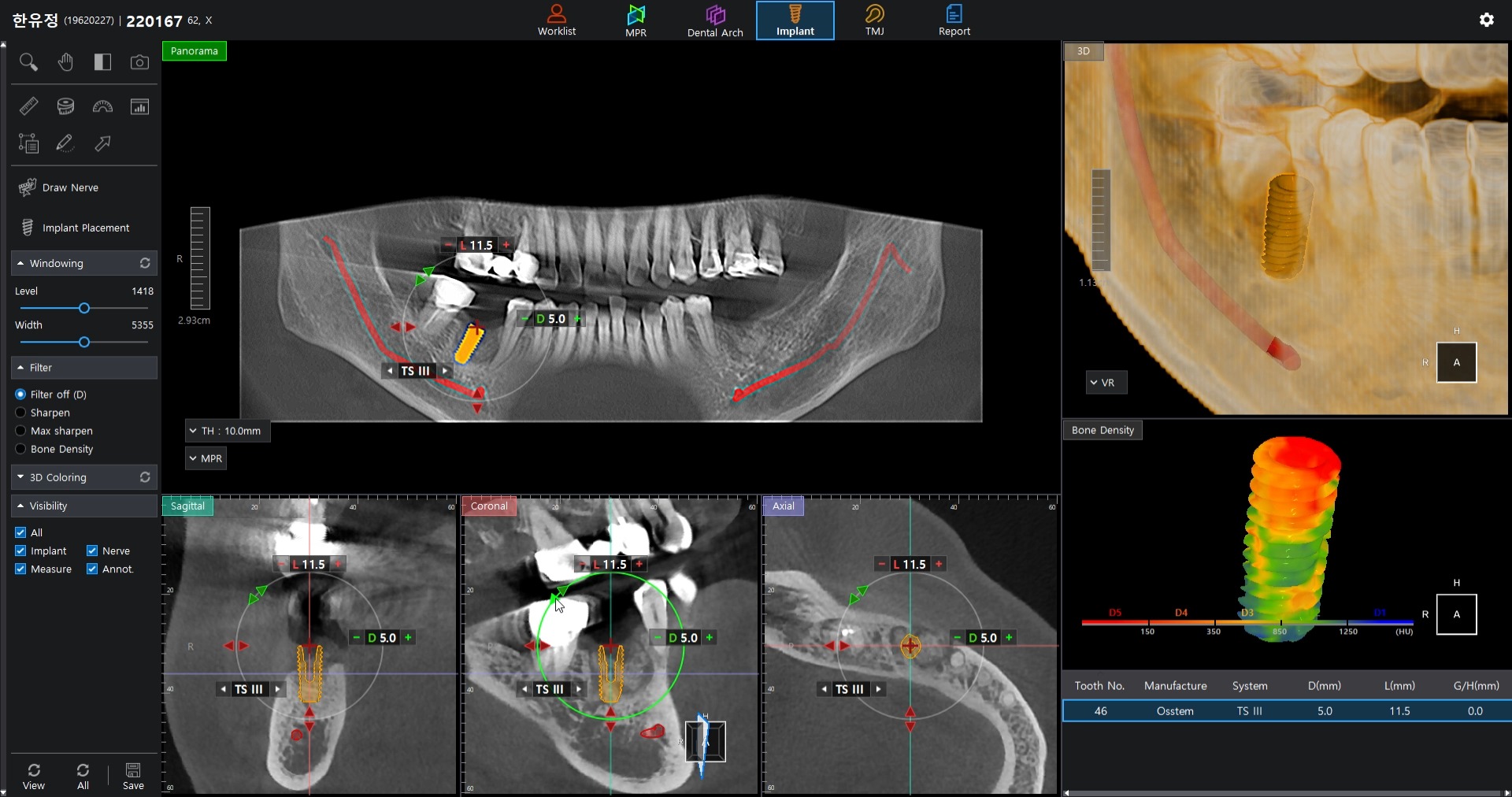The width and height of the screenshot is (1512, 797).
Task: Collapse the Visibility section
Action: click(84, 506)
